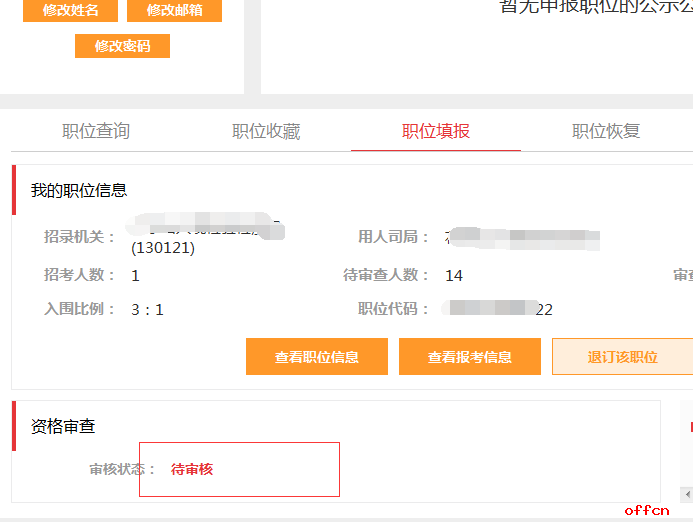
Task: Open 修改密码 to change password
Action: 122,46
